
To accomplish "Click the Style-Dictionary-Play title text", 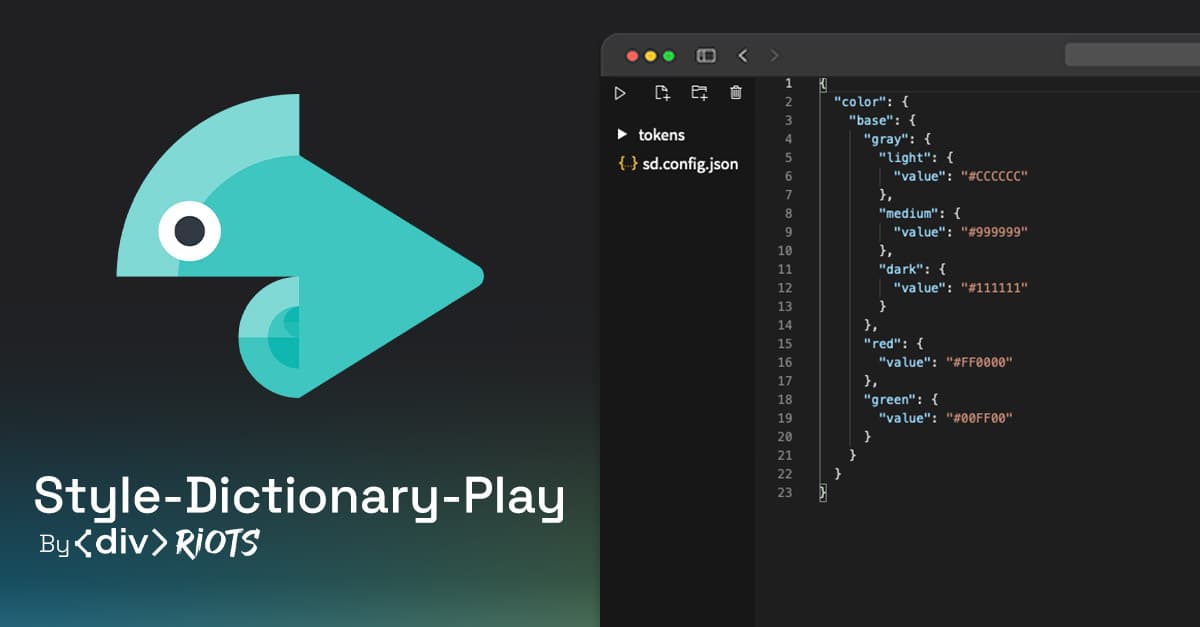I will click(x=299, y=497).
